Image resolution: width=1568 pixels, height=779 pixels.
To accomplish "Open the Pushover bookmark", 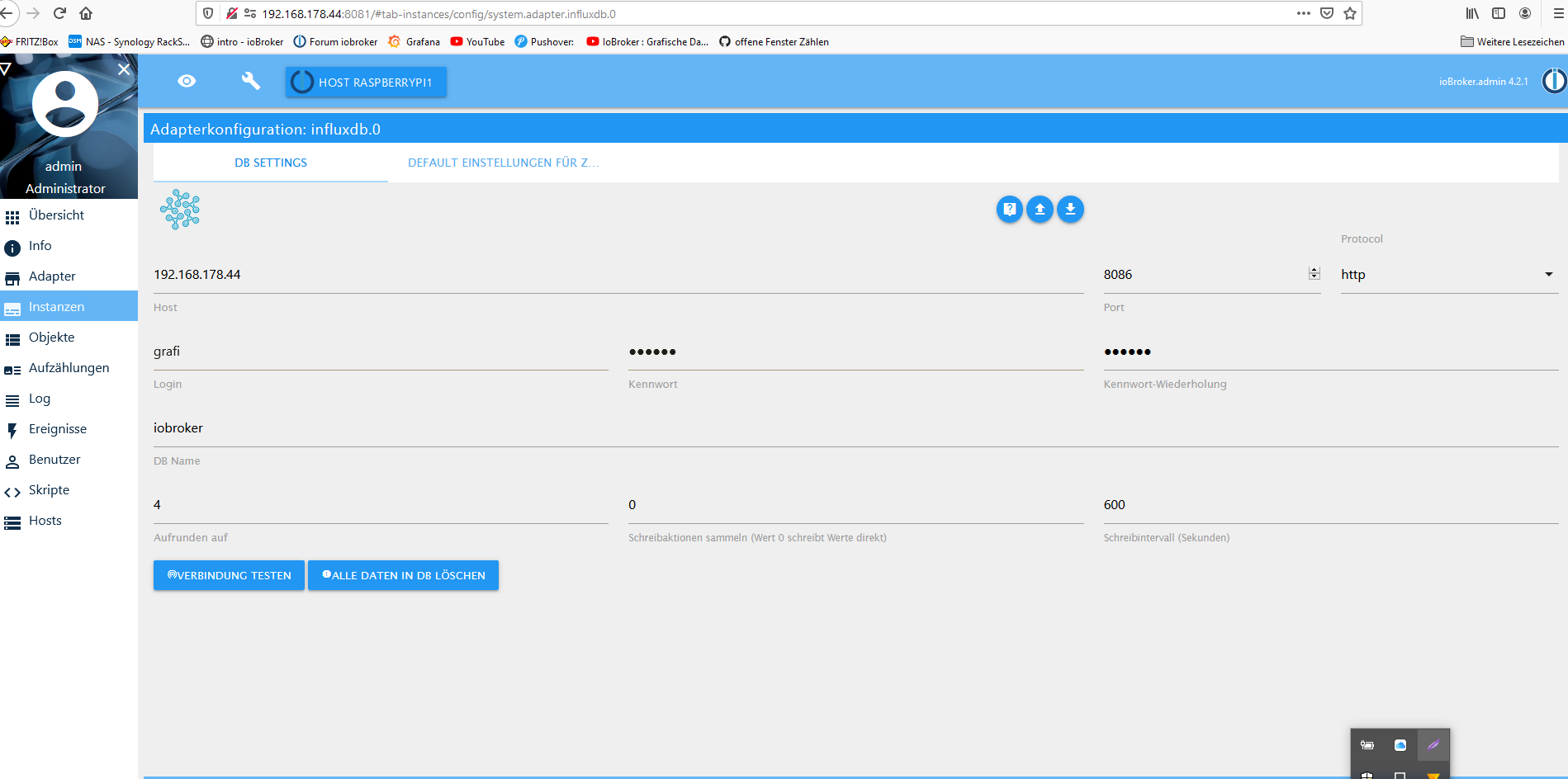I will [x=544, y=42].
